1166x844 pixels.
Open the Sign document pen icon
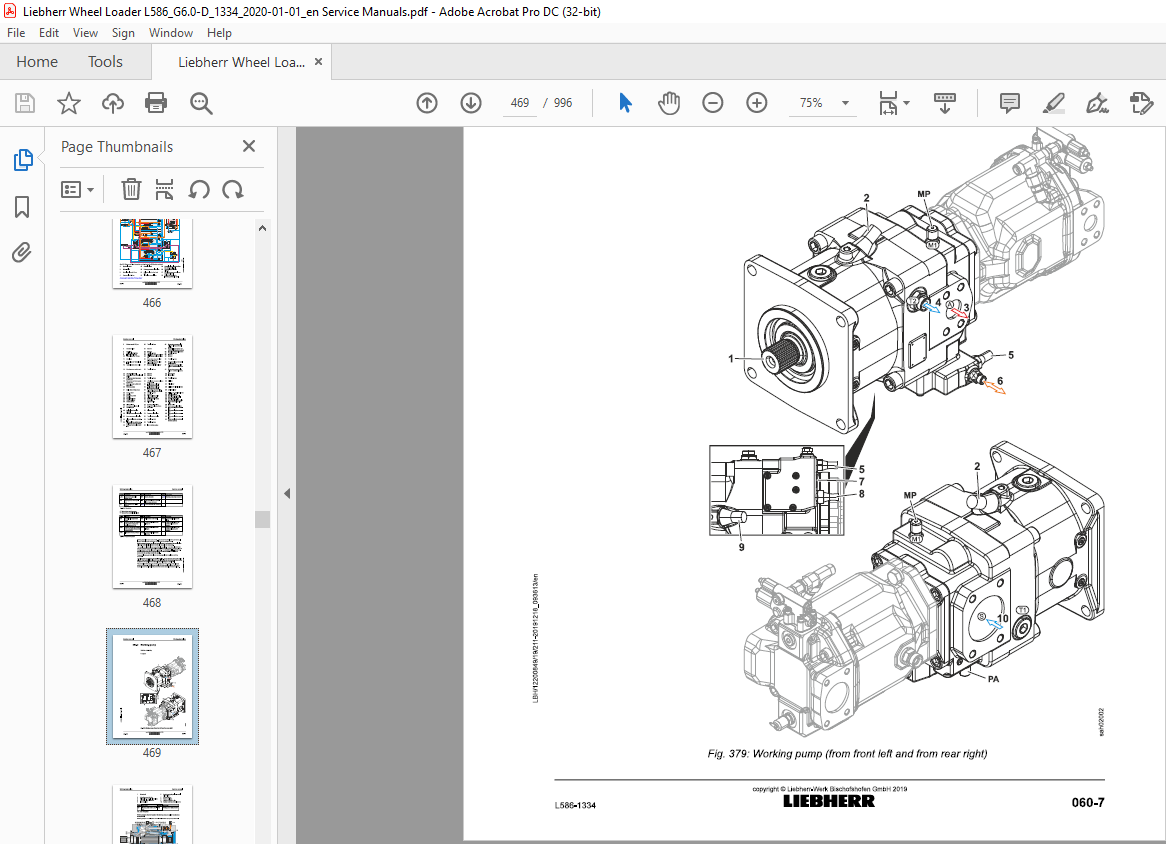click(1097, 103)
